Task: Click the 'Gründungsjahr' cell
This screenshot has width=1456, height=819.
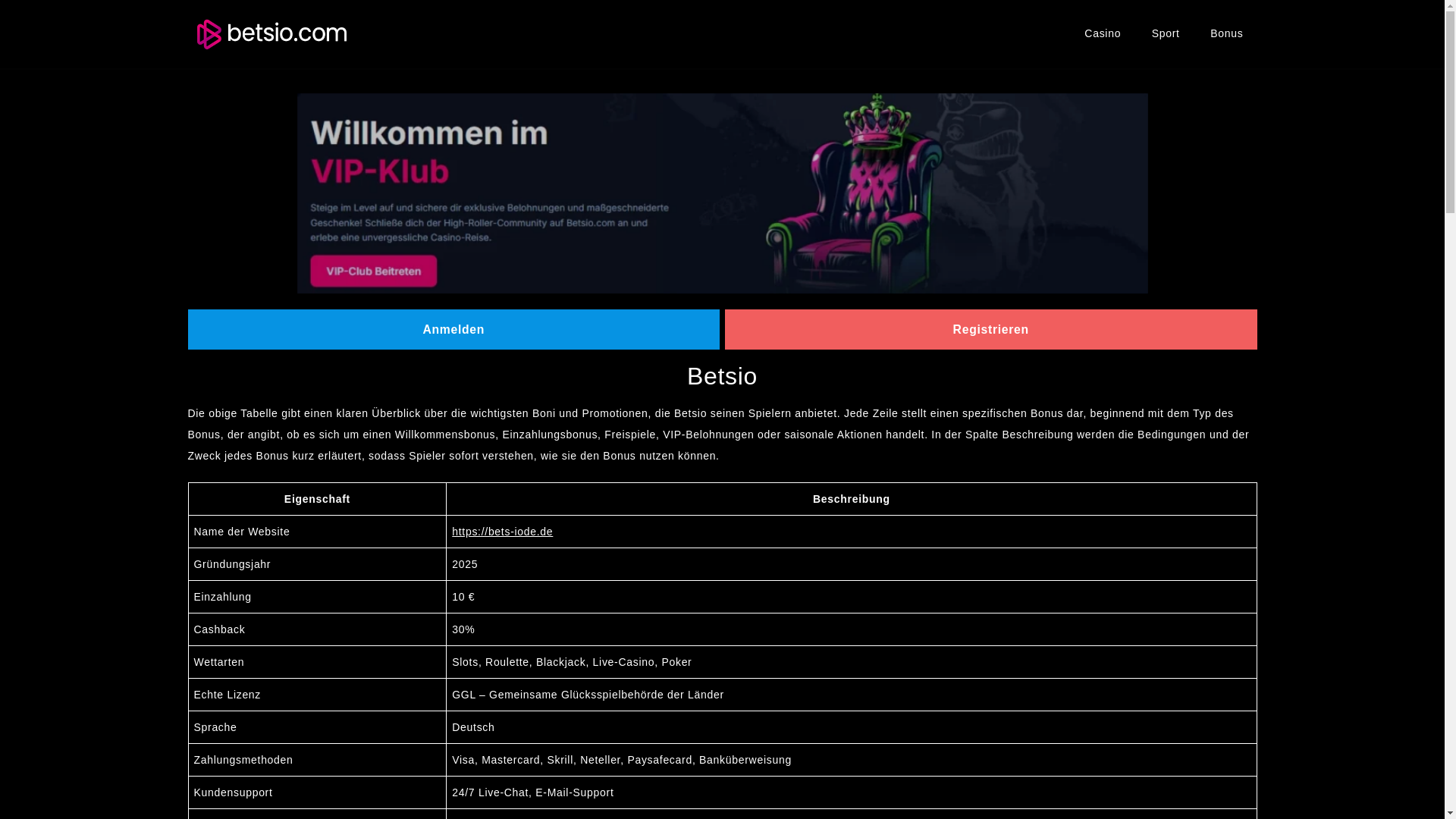Action: click(x=317, y=564)
